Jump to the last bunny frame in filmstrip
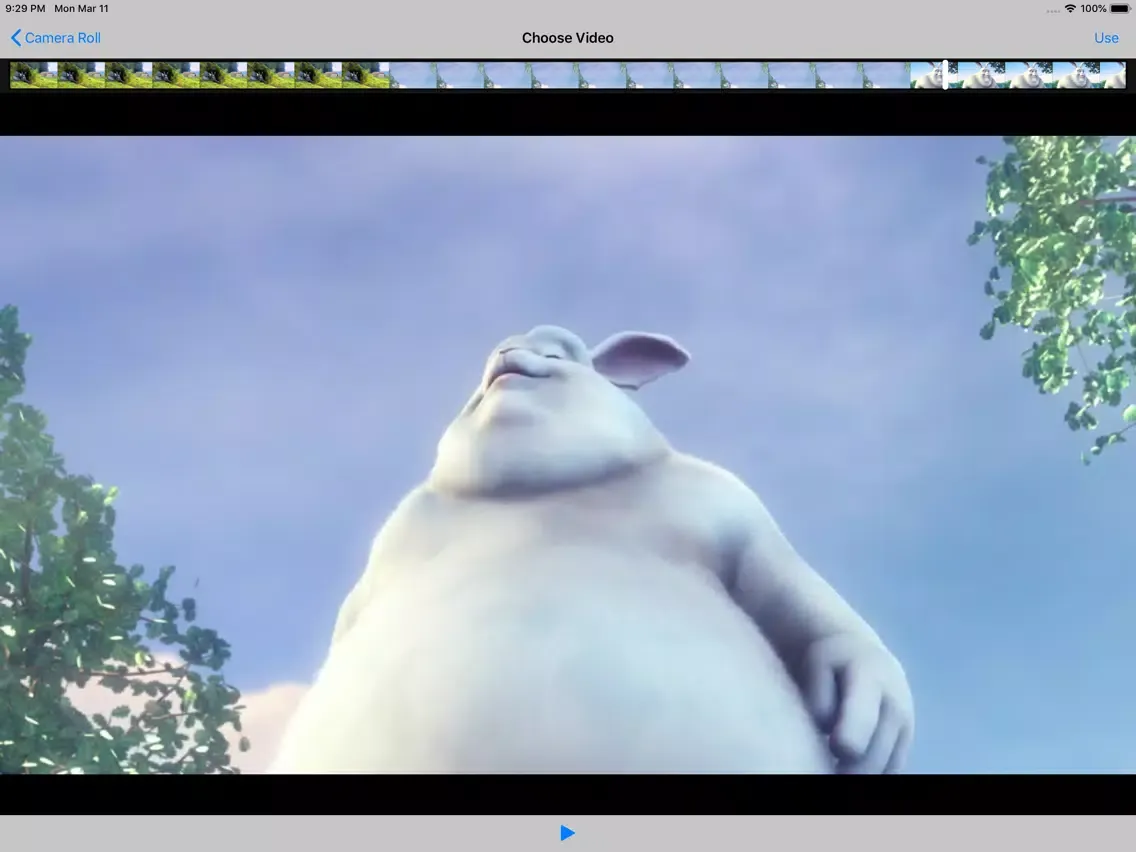 [1114, 75]
